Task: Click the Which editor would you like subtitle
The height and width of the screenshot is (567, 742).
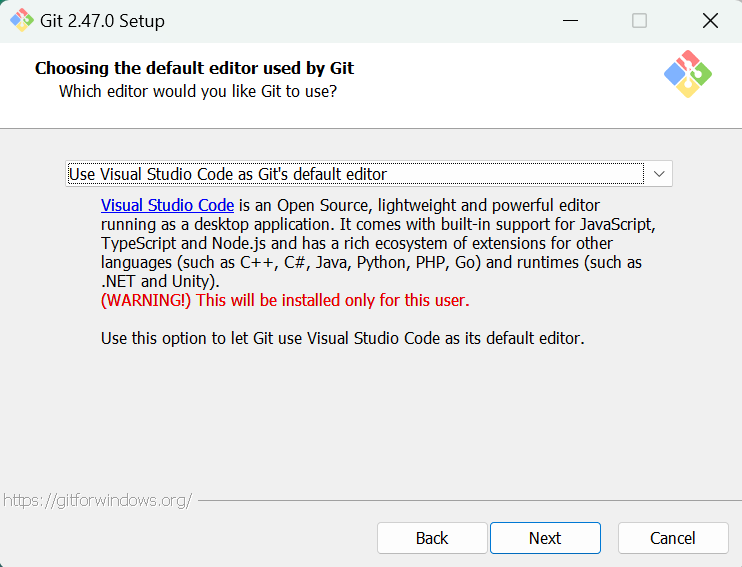Action: pyautogui.click(x=198, y=91)
